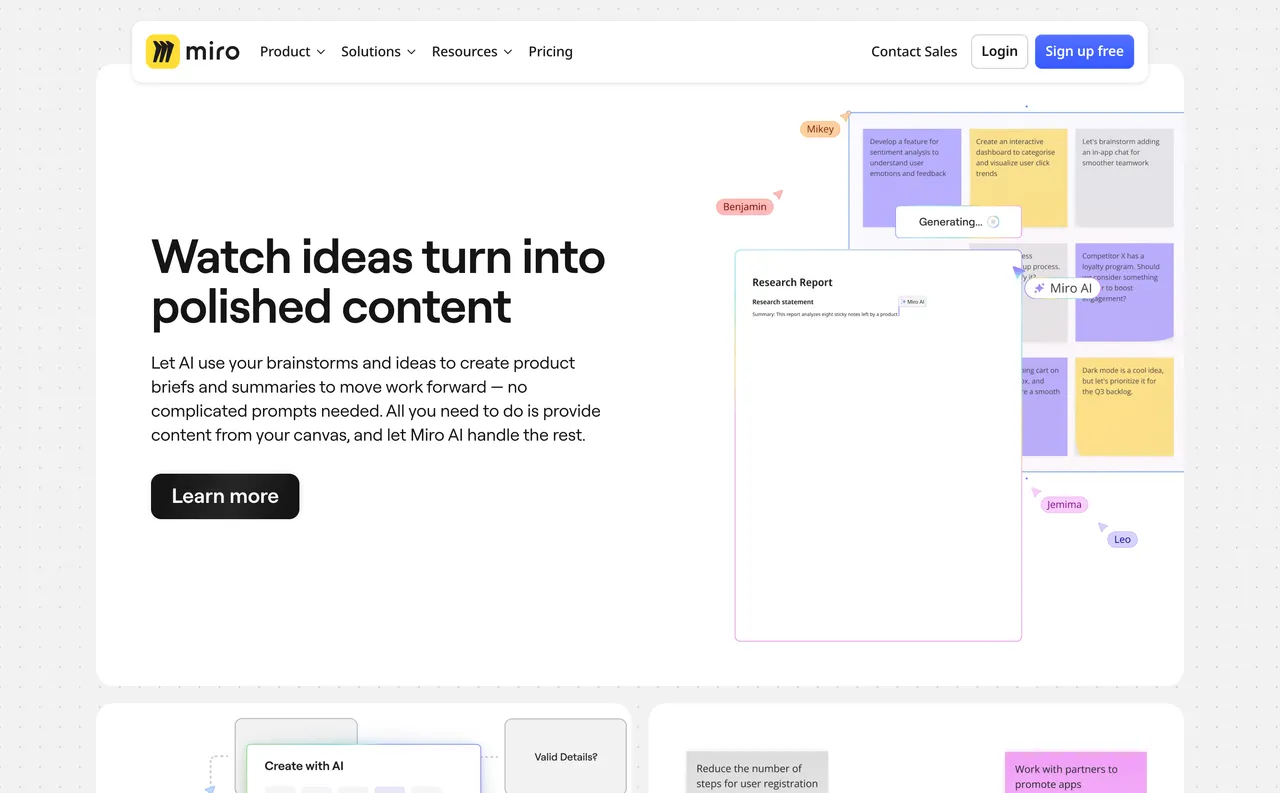Click the Miro AI sparkle chip

[x=1062, y=288]
